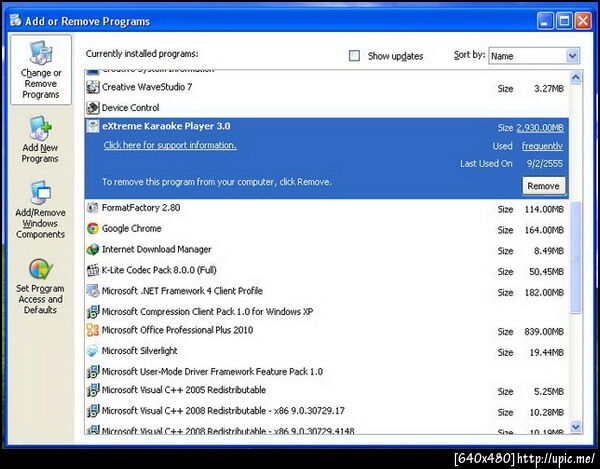Open Add New Programs from the sidebar

40,140
